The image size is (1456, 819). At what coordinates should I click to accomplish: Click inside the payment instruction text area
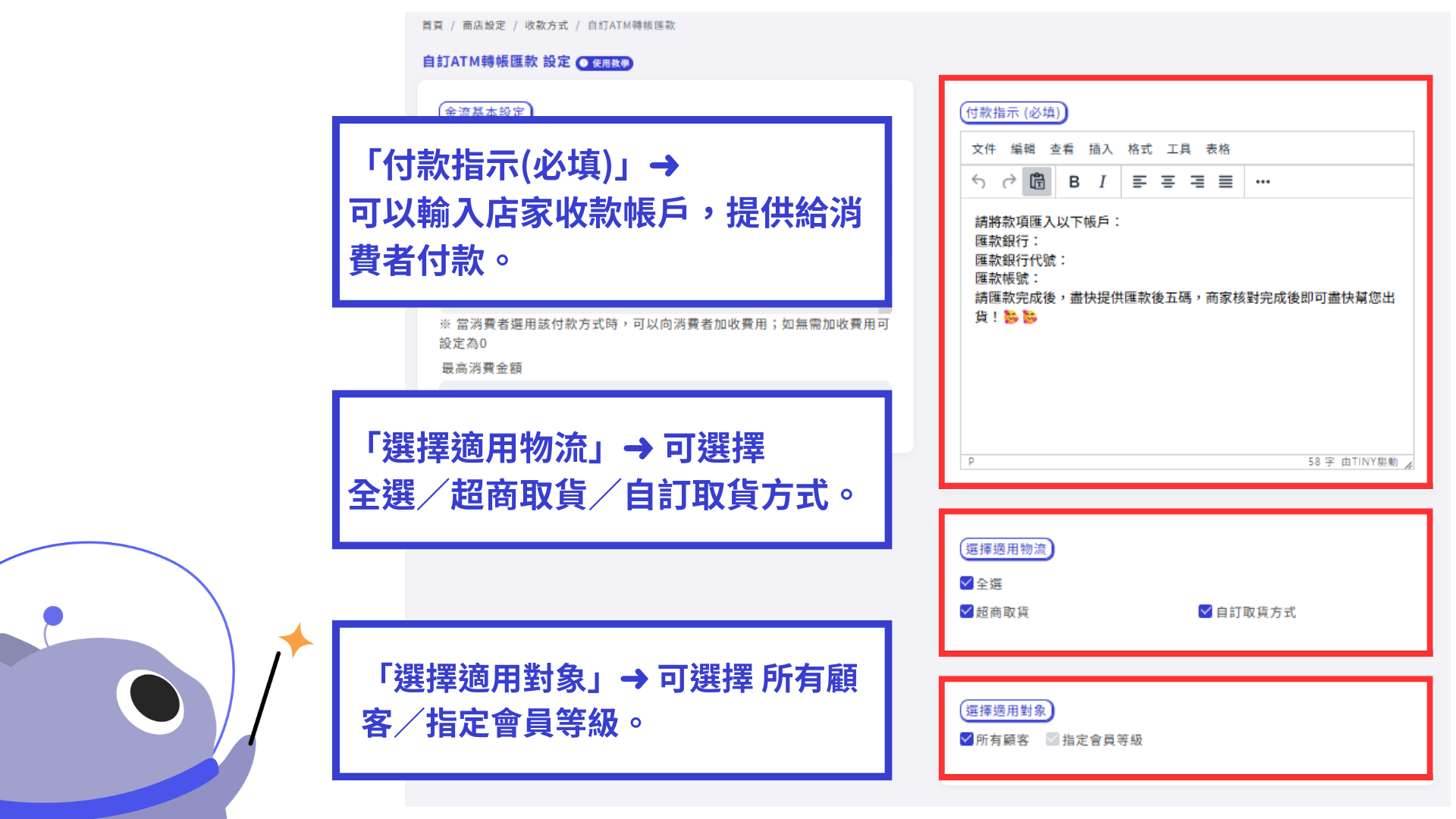click(1187, 326)
